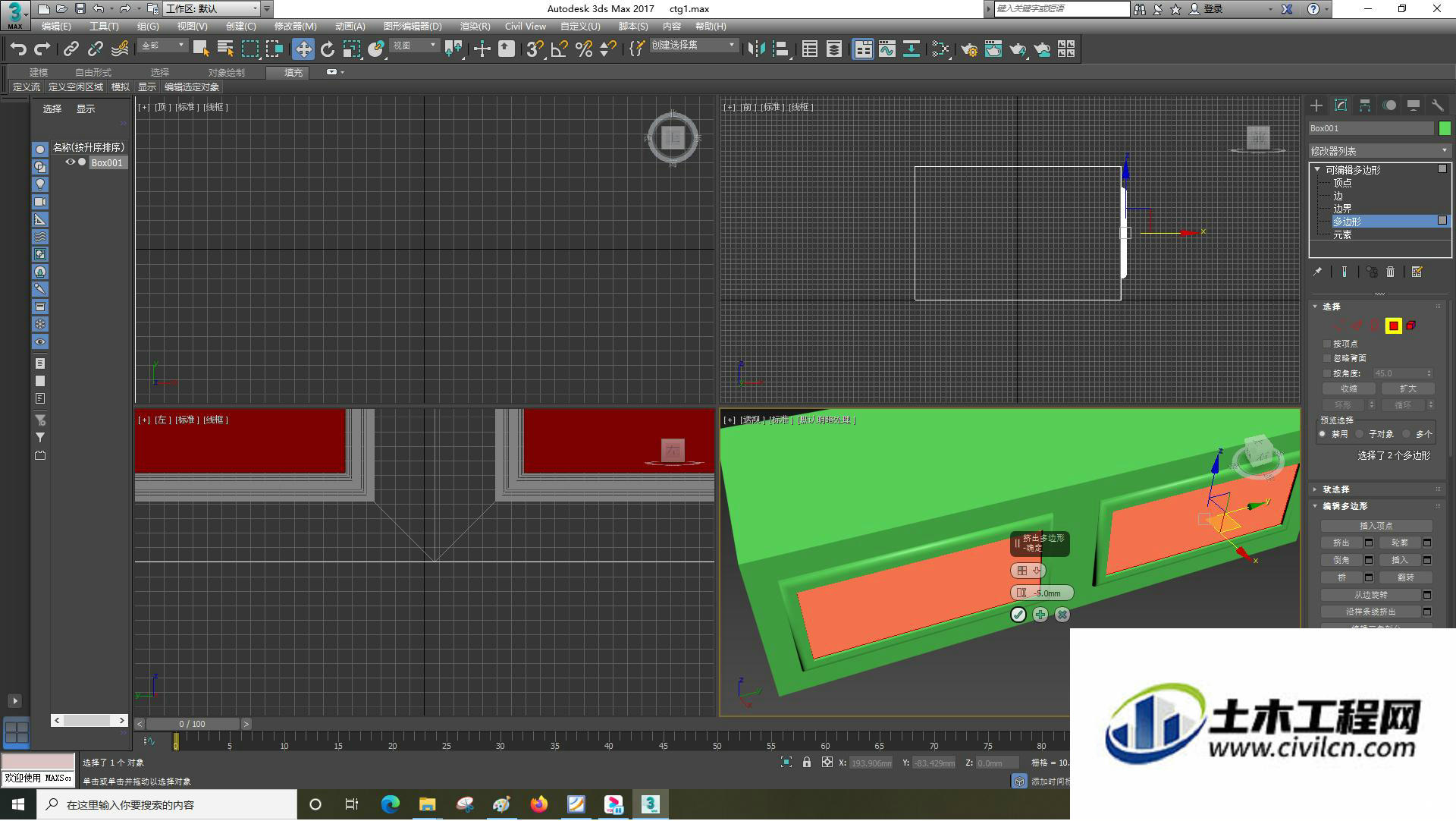1456x821 pixels.
Task: Enable the 按角度 checkbox
Action: (1327, 373)
